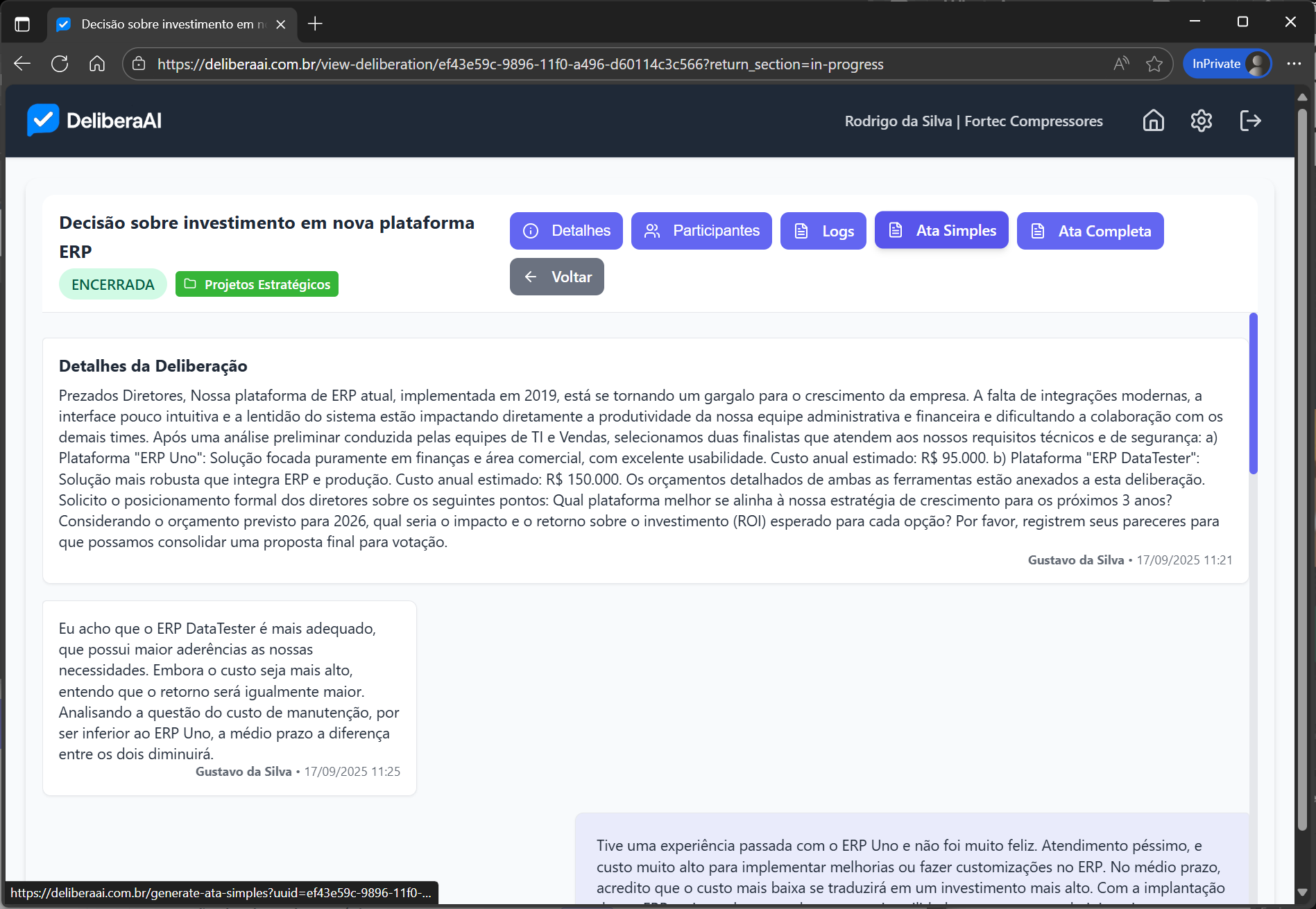Click the DeliberaAI logo
1316x909 pixels.
point(94,121)
